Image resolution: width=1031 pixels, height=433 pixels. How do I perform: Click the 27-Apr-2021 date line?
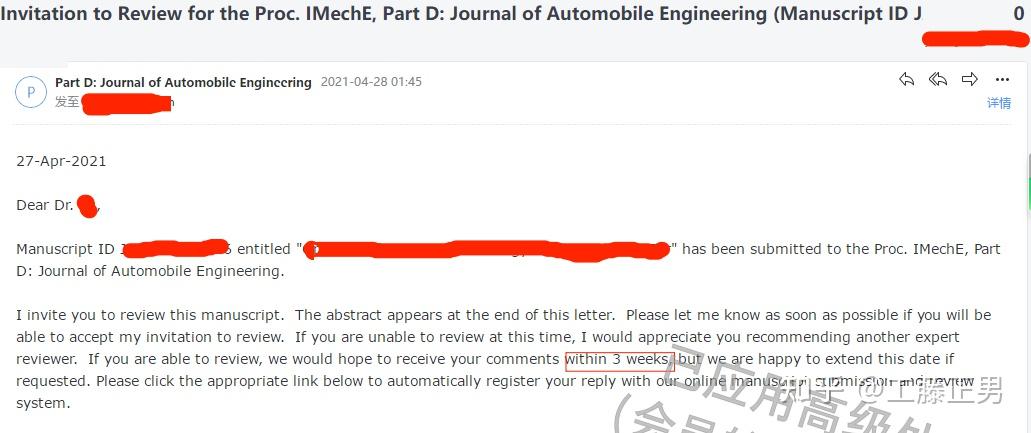(61, 162)
